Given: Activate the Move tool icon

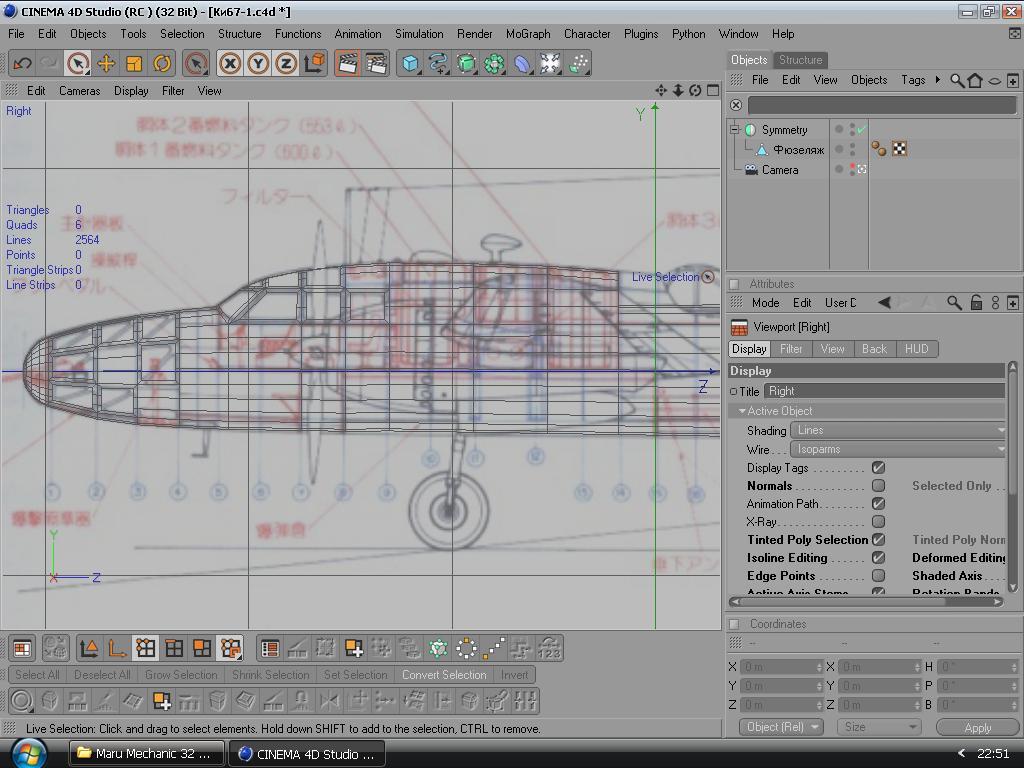Looking at the screenshot, I should pyautogui.click(x=106, y=63).
